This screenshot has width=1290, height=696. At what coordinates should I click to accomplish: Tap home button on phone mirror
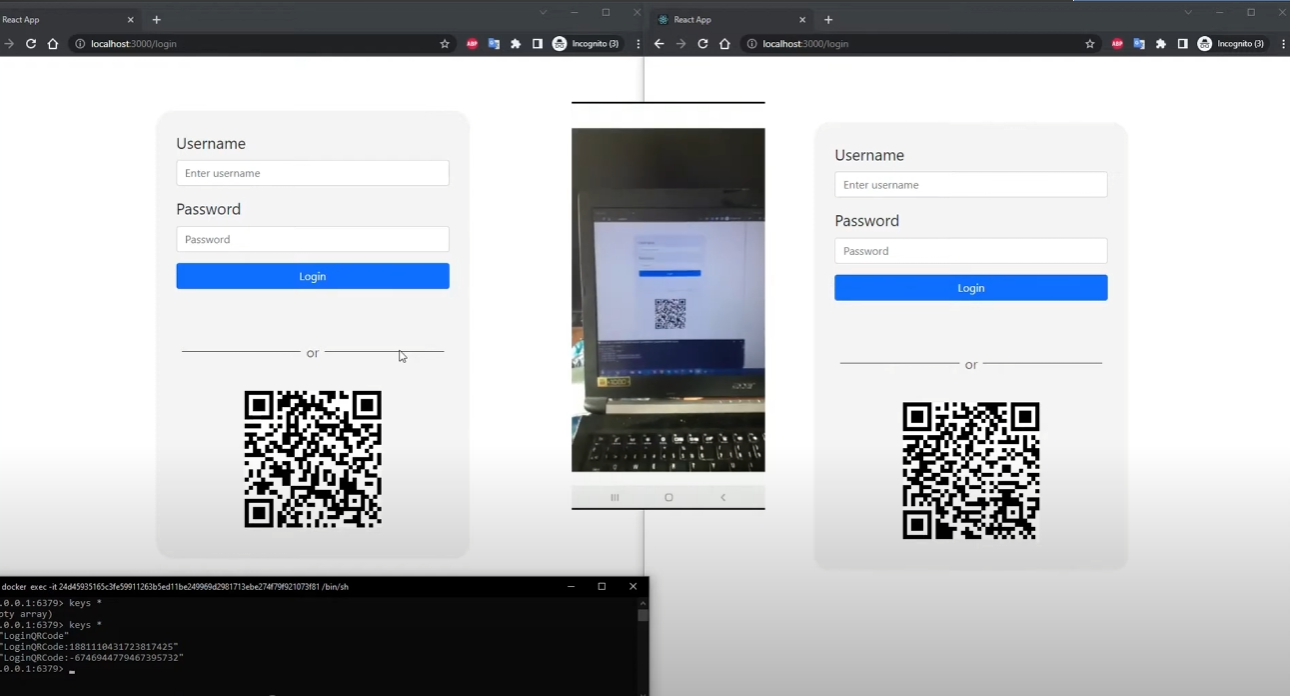click(x=669, y=497)
